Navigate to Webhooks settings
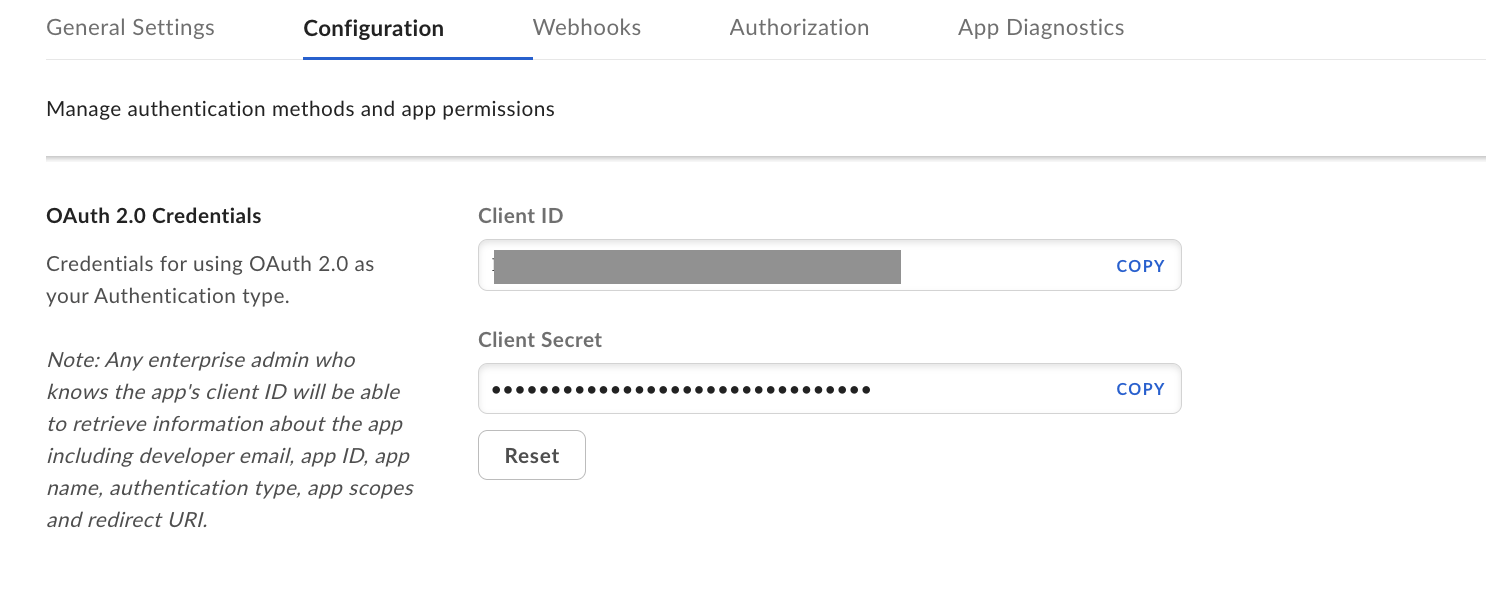Image resolution: width=1486 pixels, height=606 pixels. pos(586,27)
